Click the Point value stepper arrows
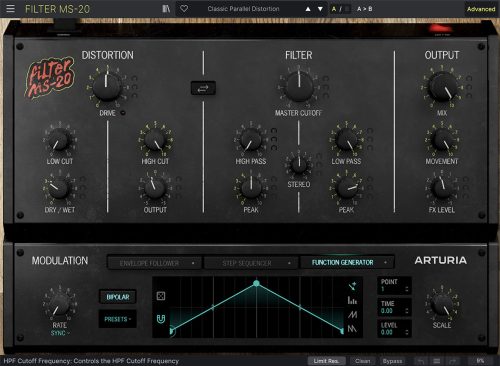 406,289
